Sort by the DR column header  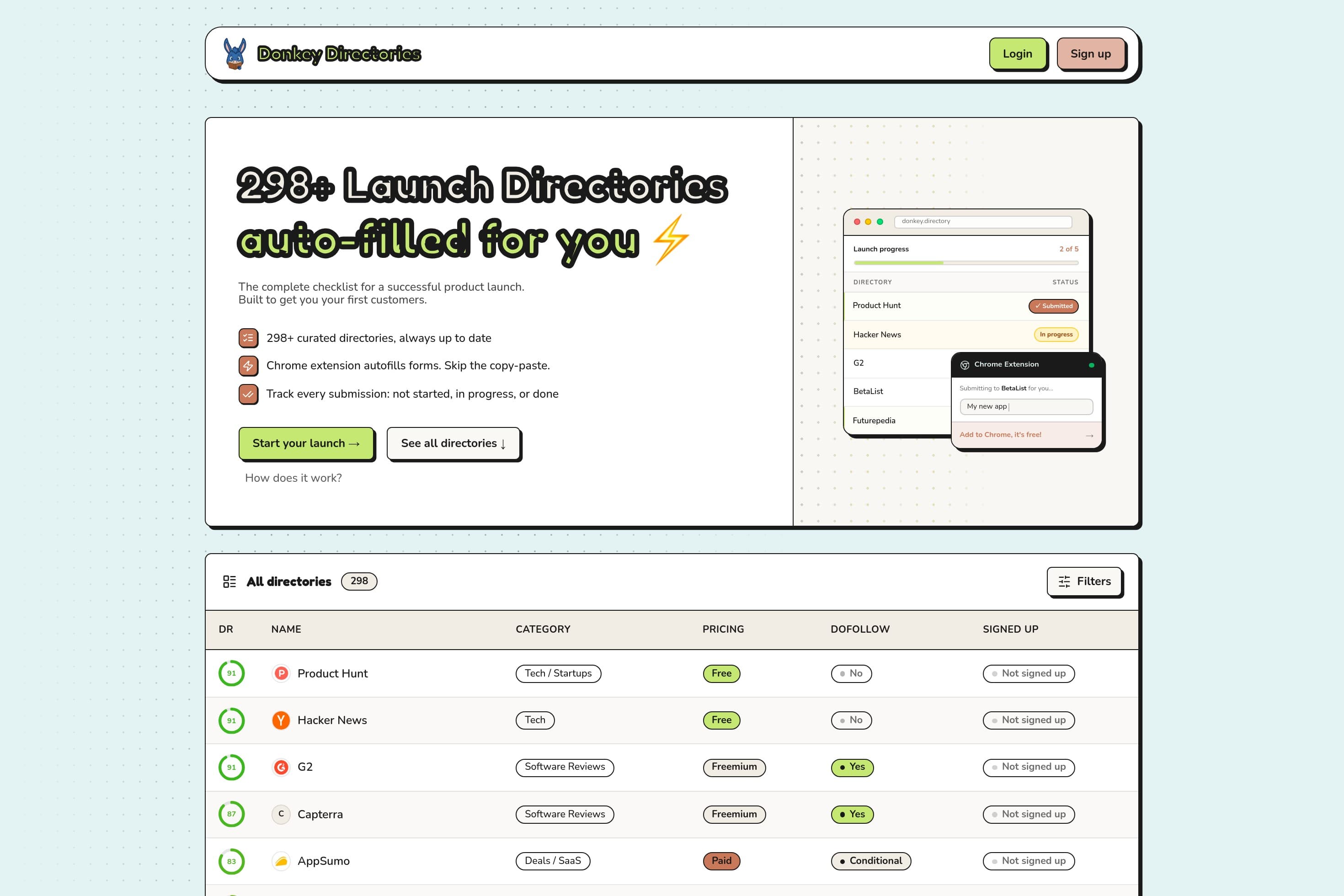(x=226, y=629)
